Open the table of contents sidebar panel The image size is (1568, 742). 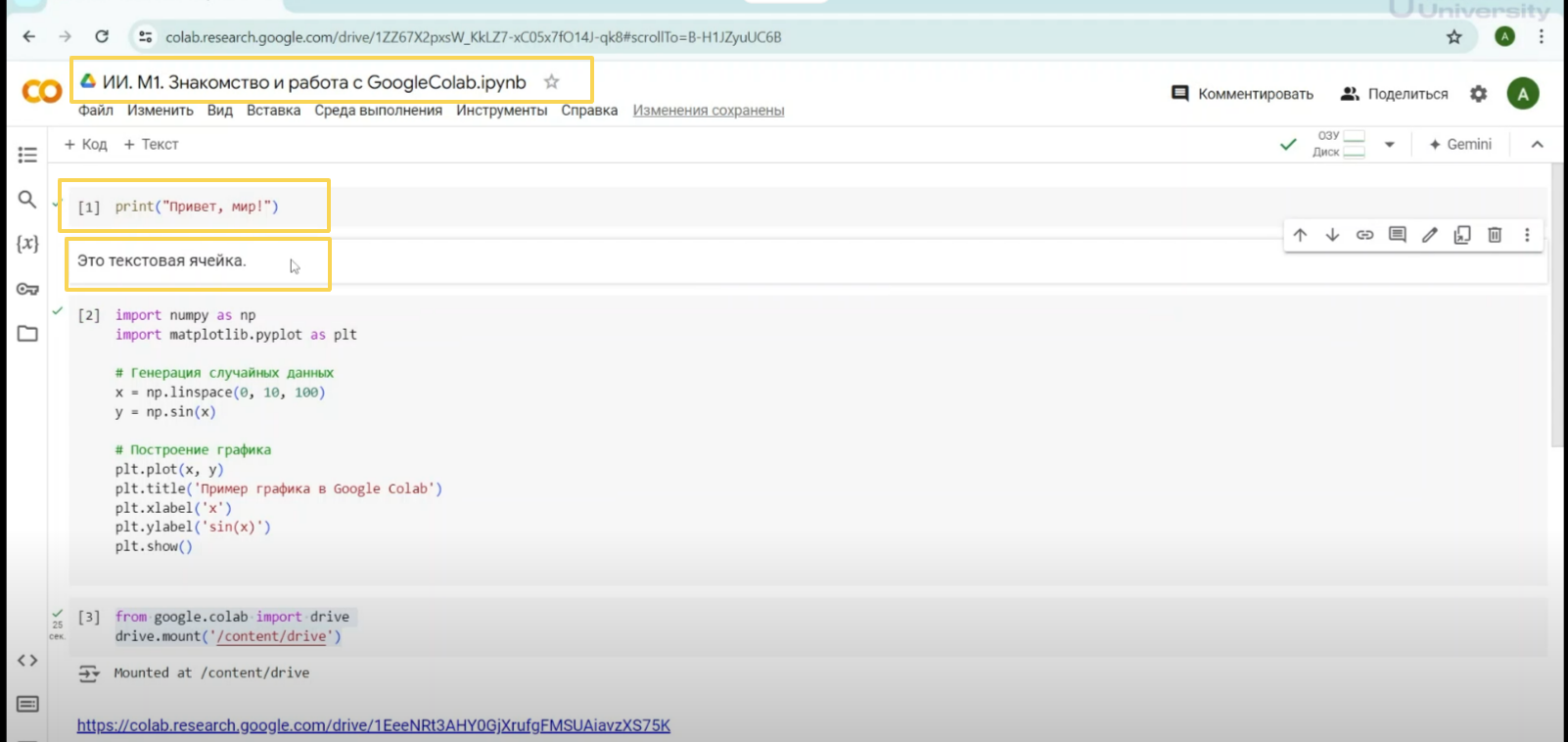point(27,155)
